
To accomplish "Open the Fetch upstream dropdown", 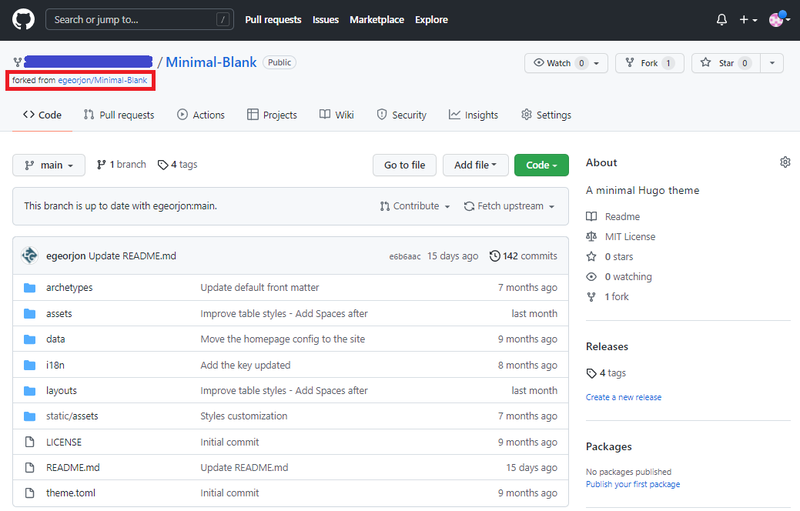I will click(x=509, y=206).
